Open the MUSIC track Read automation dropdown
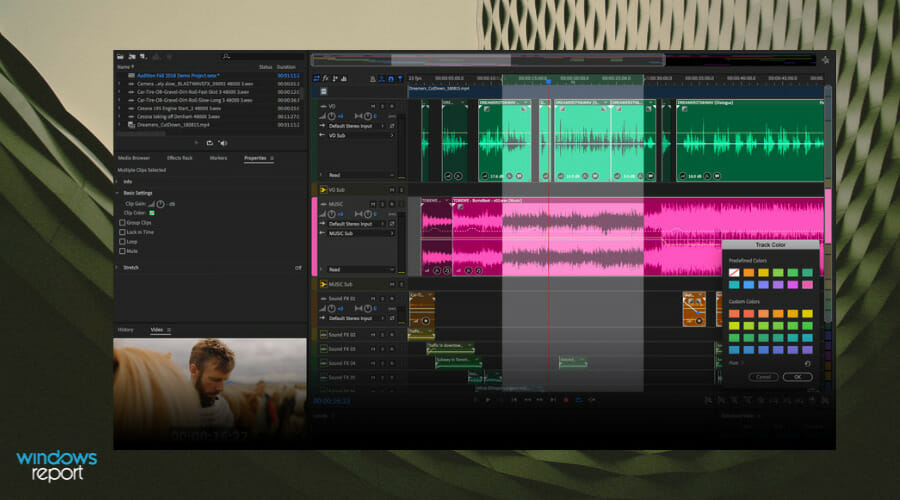Viewport: 900px width, 500px height. (x=358, y=269)
